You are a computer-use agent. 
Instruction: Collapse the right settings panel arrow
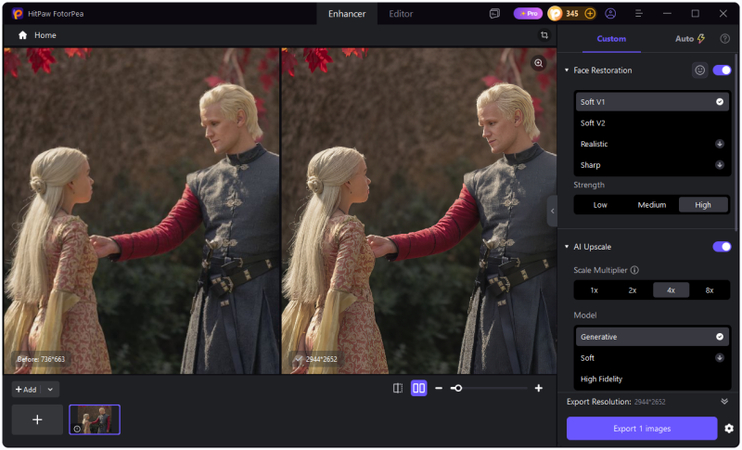tap(552, 211)
